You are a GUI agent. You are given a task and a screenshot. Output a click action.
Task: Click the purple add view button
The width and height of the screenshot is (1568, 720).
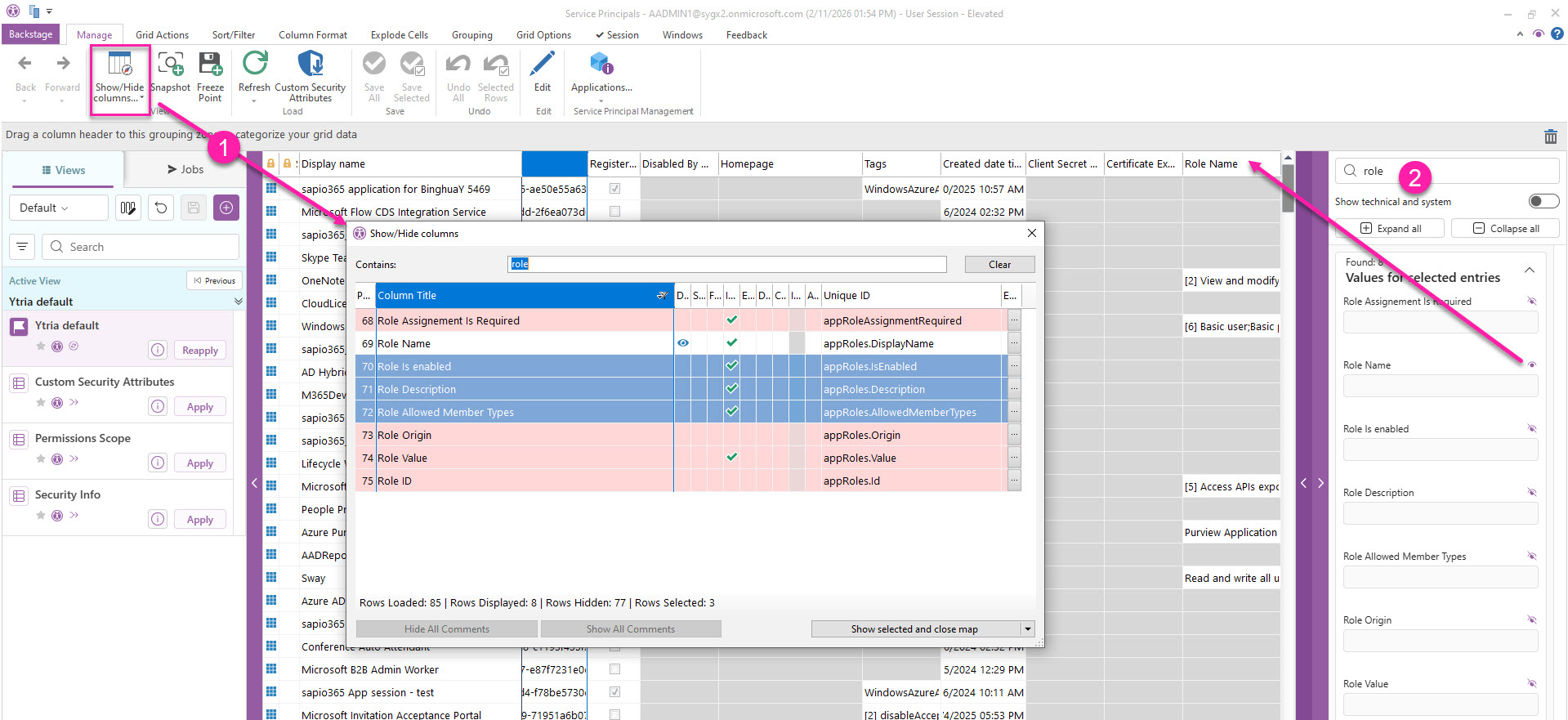(226, 208)
